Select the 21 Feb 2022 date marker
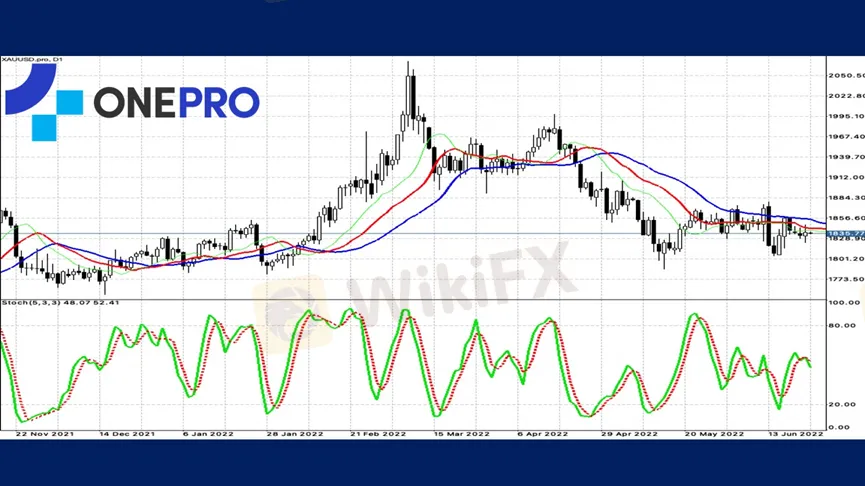This screenshot has width=865, height=486. [x=379, y=435]
